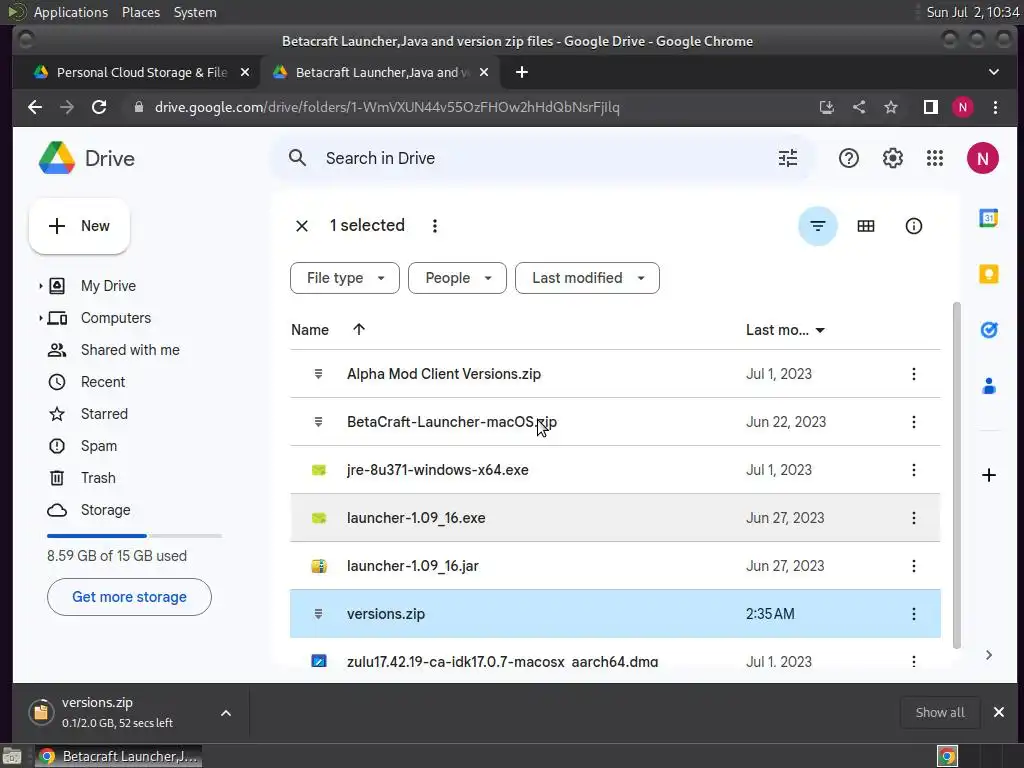Open advanced search options icon
The width and height of the screenshot is (1024, 768).
[x=788, y=158]
